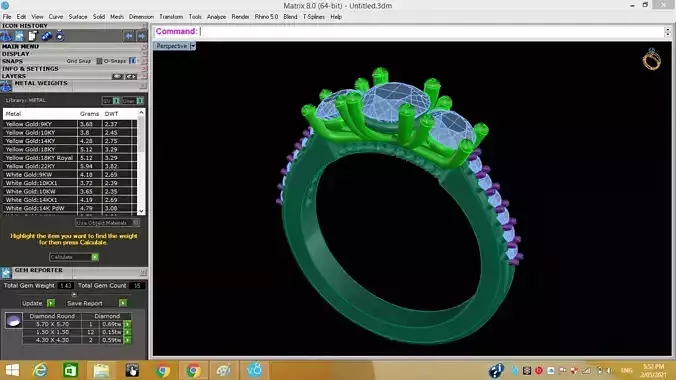This screenshot has width=676, height=380.
Task: Click the green arrow for the 5.70 X 5.70 diamond row
Action: click(128, 324)
